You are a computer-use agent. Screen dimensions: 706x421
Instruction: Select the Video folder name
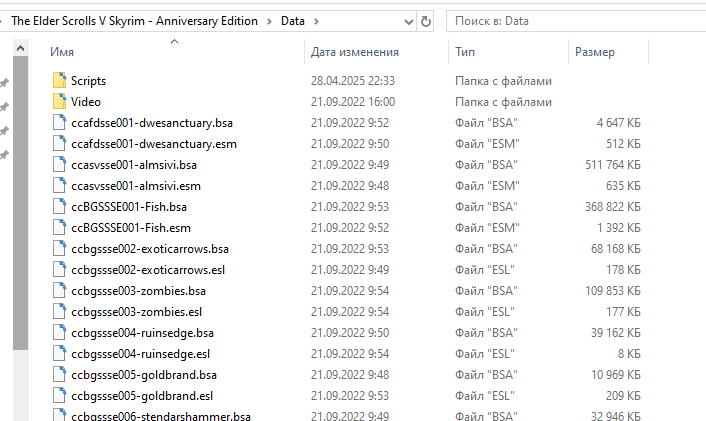[x=86, y=102]
